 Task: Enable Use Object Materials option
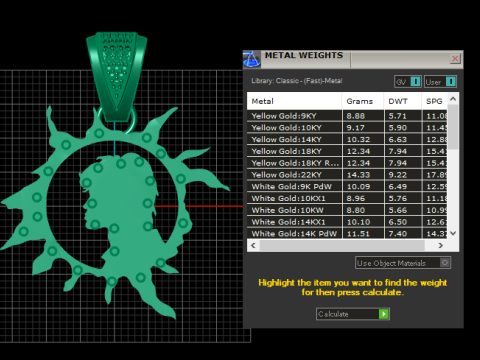coord(445,263)
